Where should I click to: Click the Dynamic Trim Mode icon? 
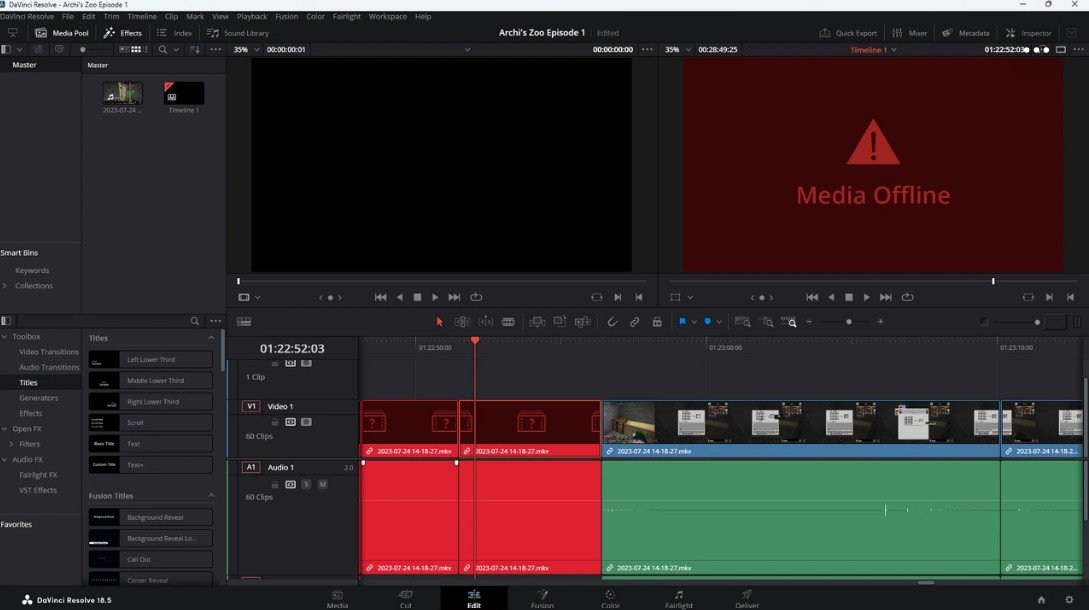point(485,322)
